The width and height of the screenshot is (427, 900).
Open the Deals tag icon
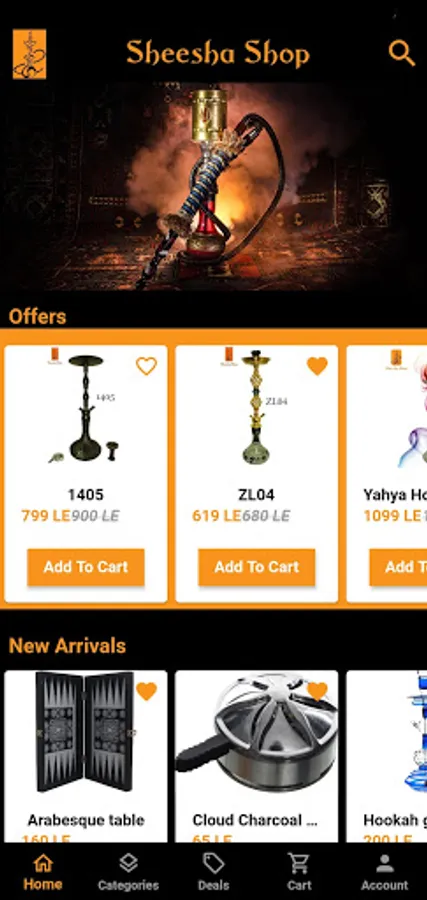[x=214, y=863]
